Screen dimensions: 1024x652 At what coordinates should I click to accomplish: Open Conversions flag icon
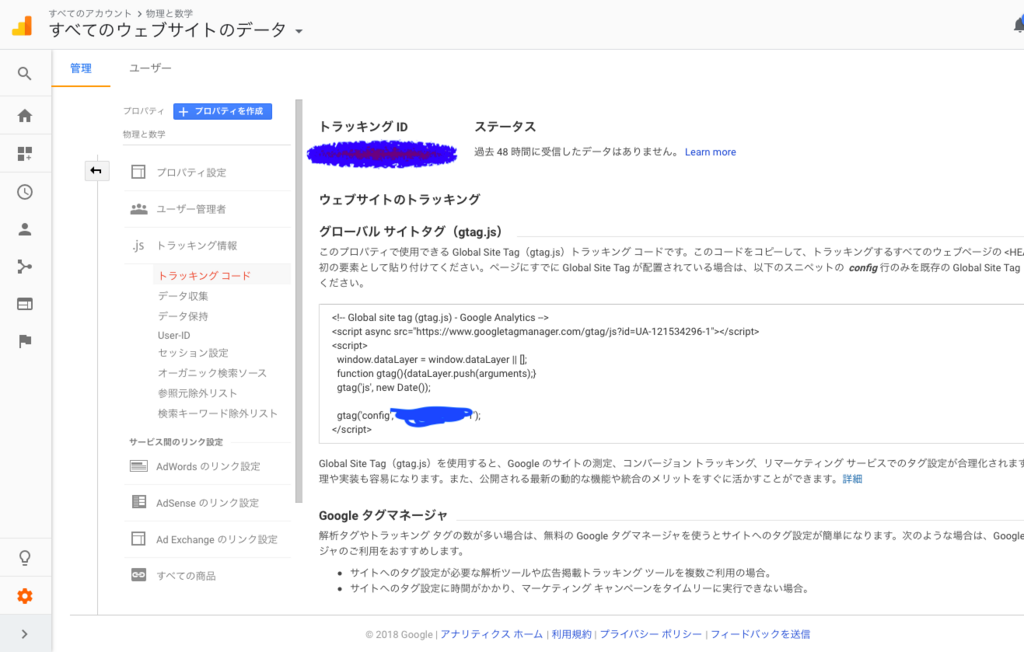coord(25,341)
